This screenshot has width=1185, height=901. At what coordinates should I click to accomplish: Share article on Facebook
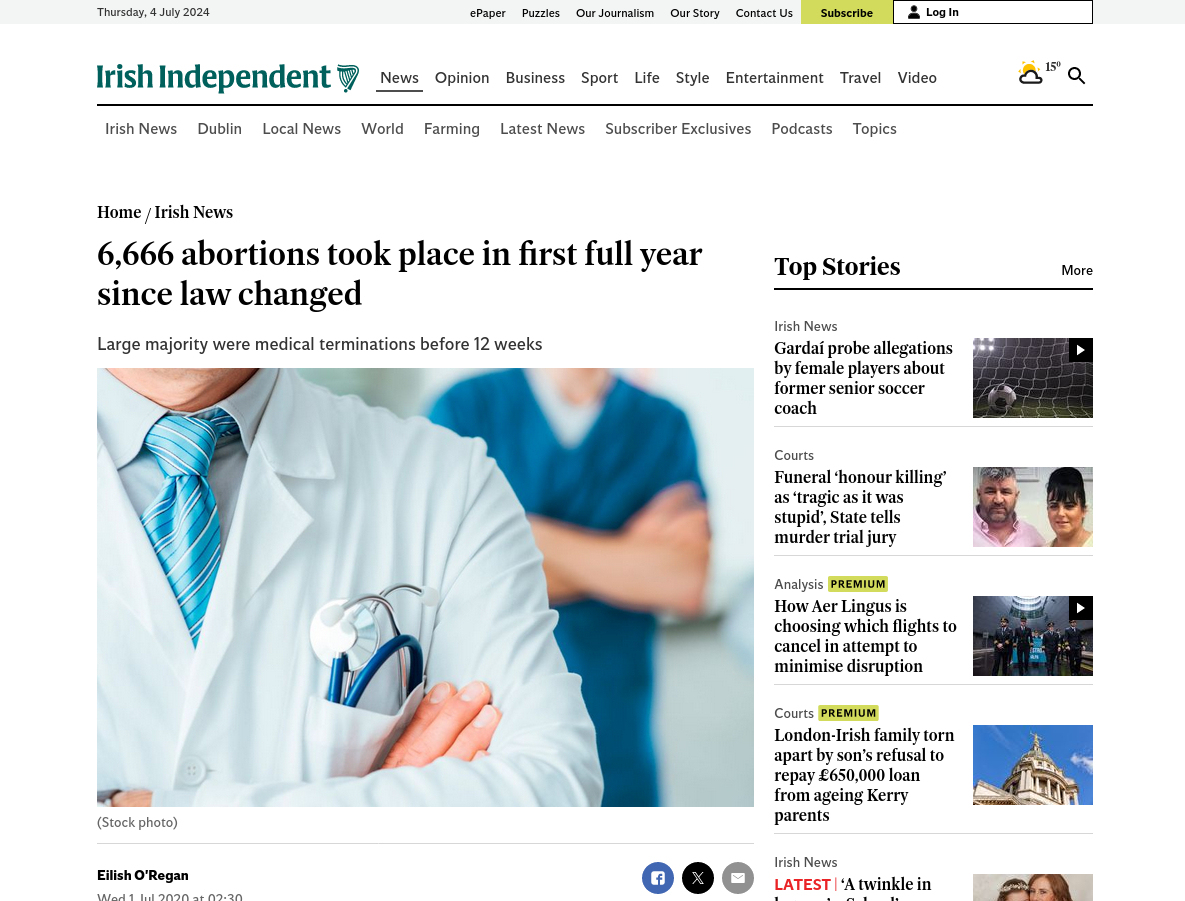(657, 878)
